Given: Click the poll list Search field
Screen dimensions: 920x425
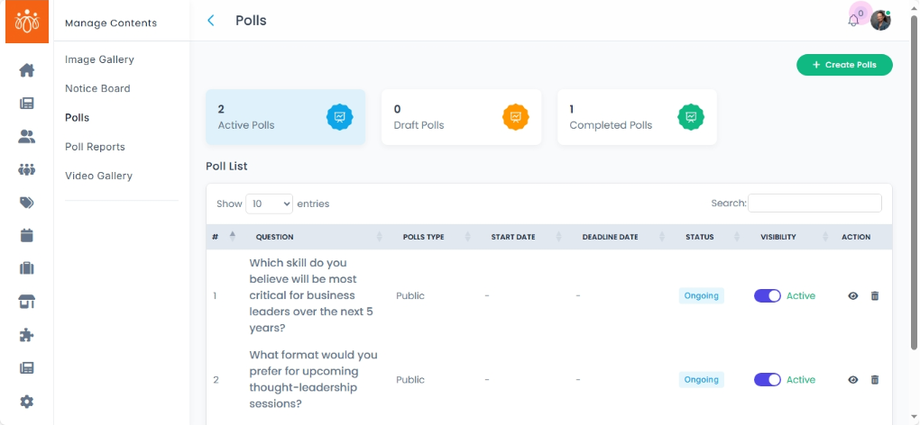Looking at the screenshot, I should [x=814, y=203].
